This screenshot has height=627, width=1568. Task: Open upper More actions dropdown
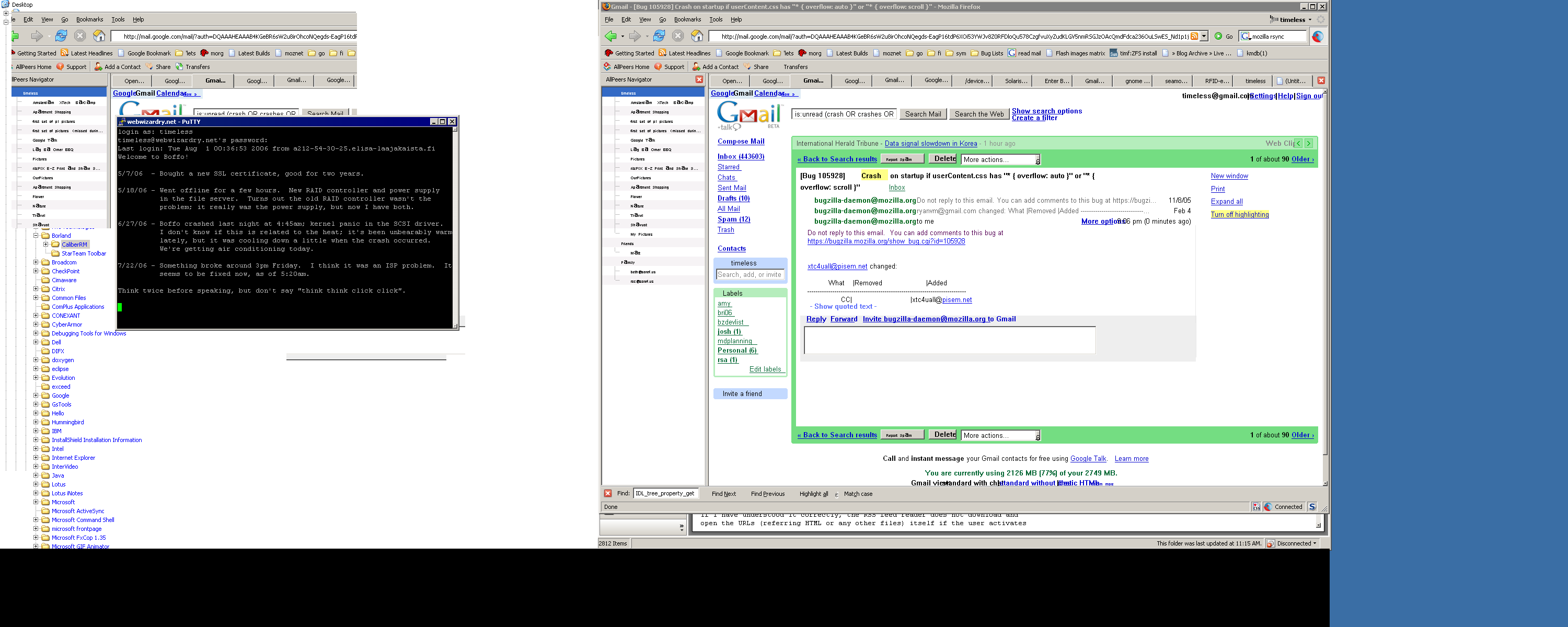(1001, 159)
